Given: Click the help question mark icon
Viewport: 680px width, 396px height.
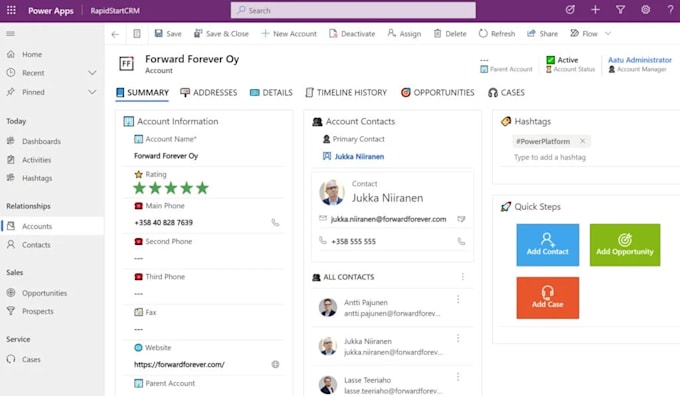Looking at the screenshot, I should point(670,10).
